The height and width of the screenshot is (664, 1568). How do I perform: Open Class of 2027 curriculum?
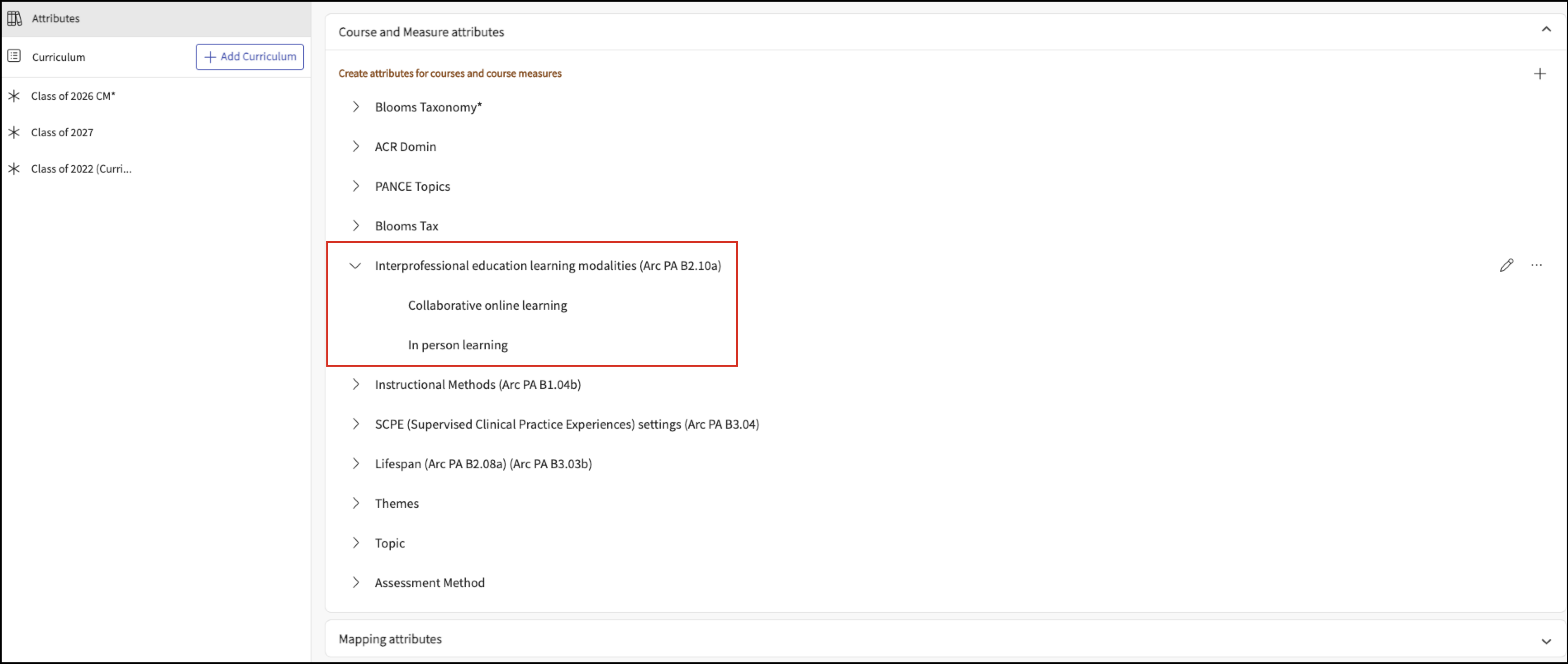tap(62, 132)
